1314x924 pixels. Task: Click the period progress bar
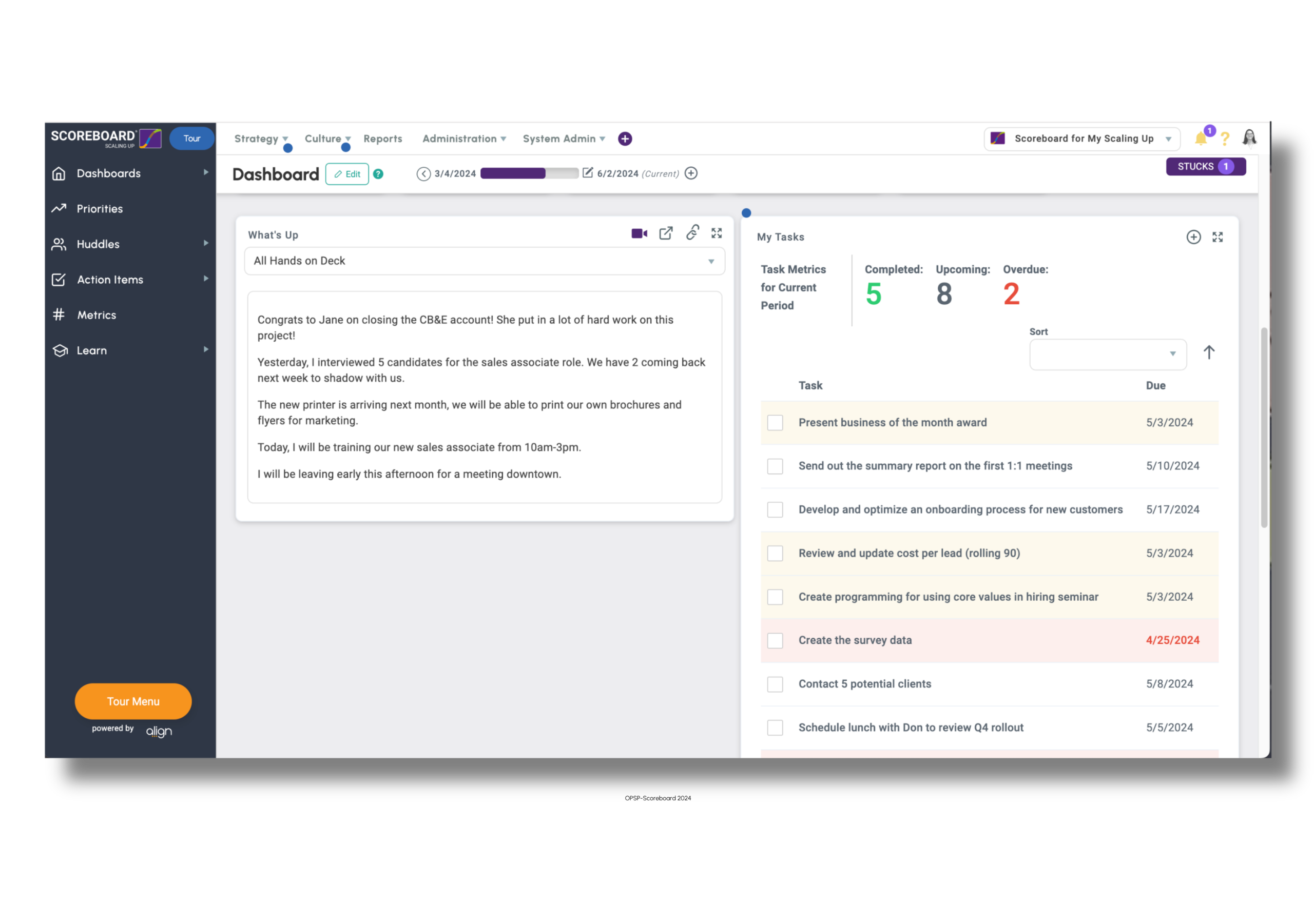point(529,173)
